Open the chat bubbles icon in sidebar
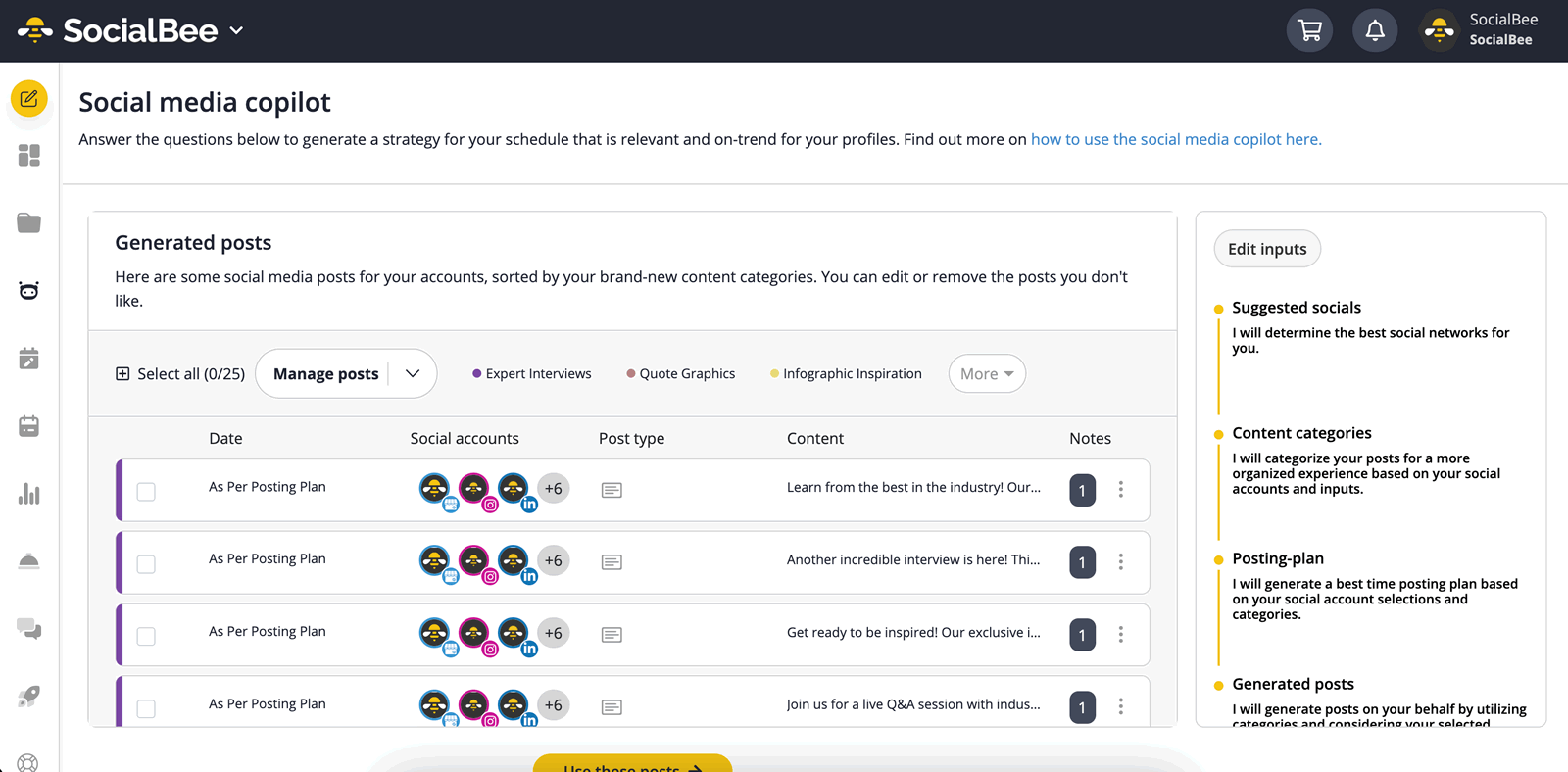This screenshot has height=772, width=1568. (x=29, y=629)
